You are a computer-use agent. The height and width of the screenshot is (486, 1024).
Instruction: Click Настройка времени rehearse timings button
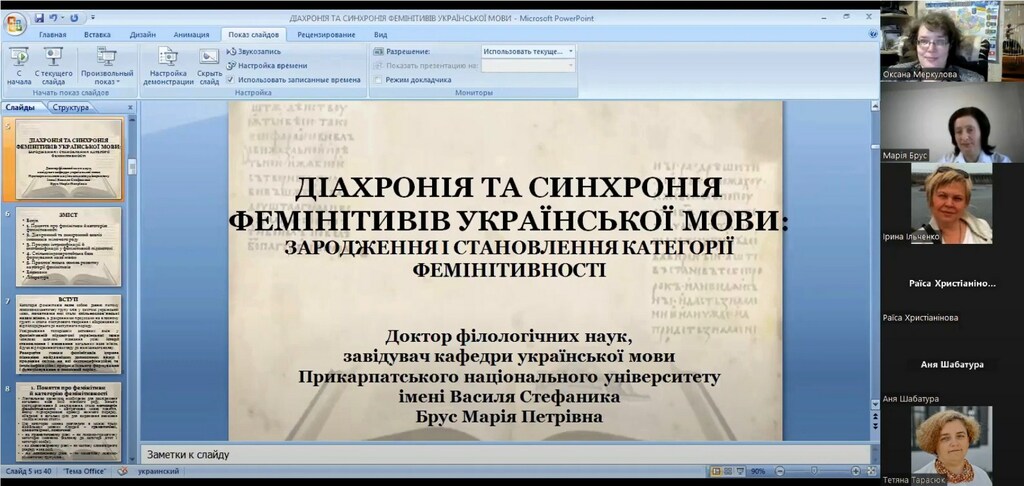tap(265, 65)
